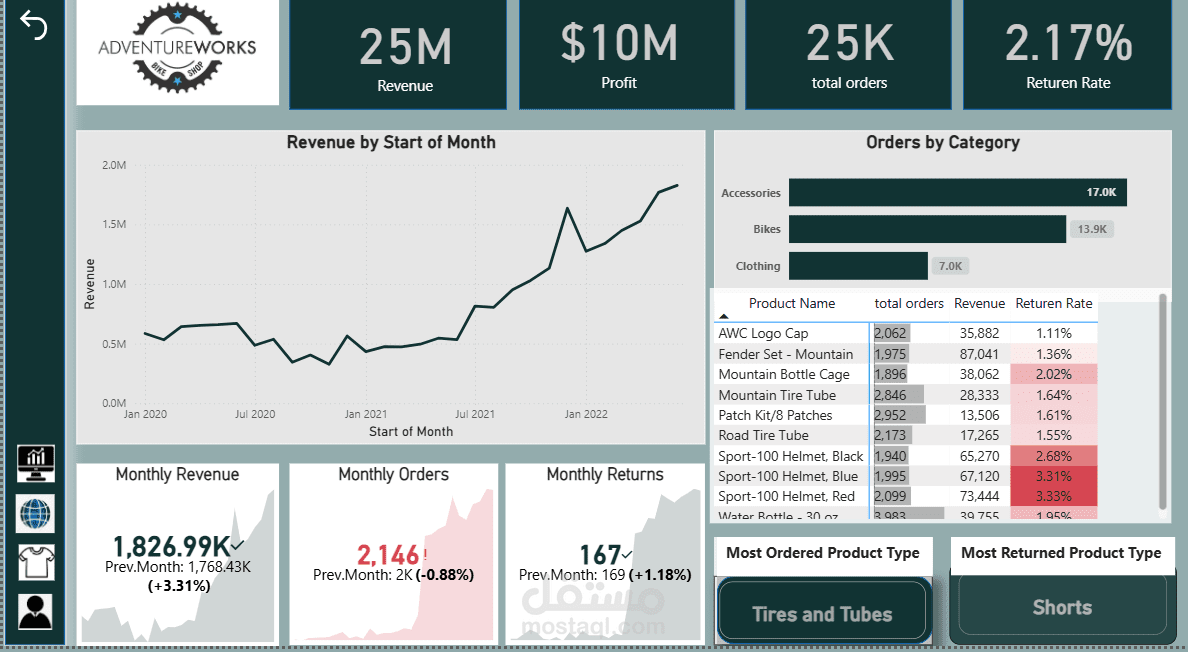Screen dimensions: 1188x652
Task: Click the 87,041 revenue cell
Action: [x=979, y=354]
